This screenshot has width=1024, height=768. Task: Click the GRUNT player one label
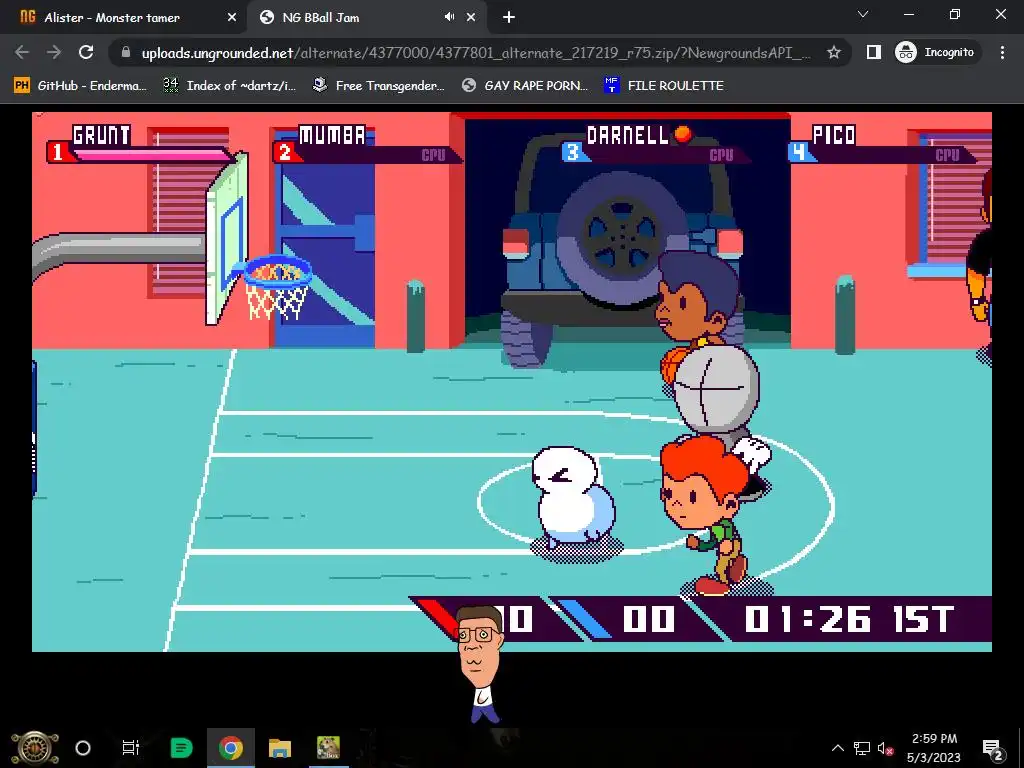click(x=101, y=135)
